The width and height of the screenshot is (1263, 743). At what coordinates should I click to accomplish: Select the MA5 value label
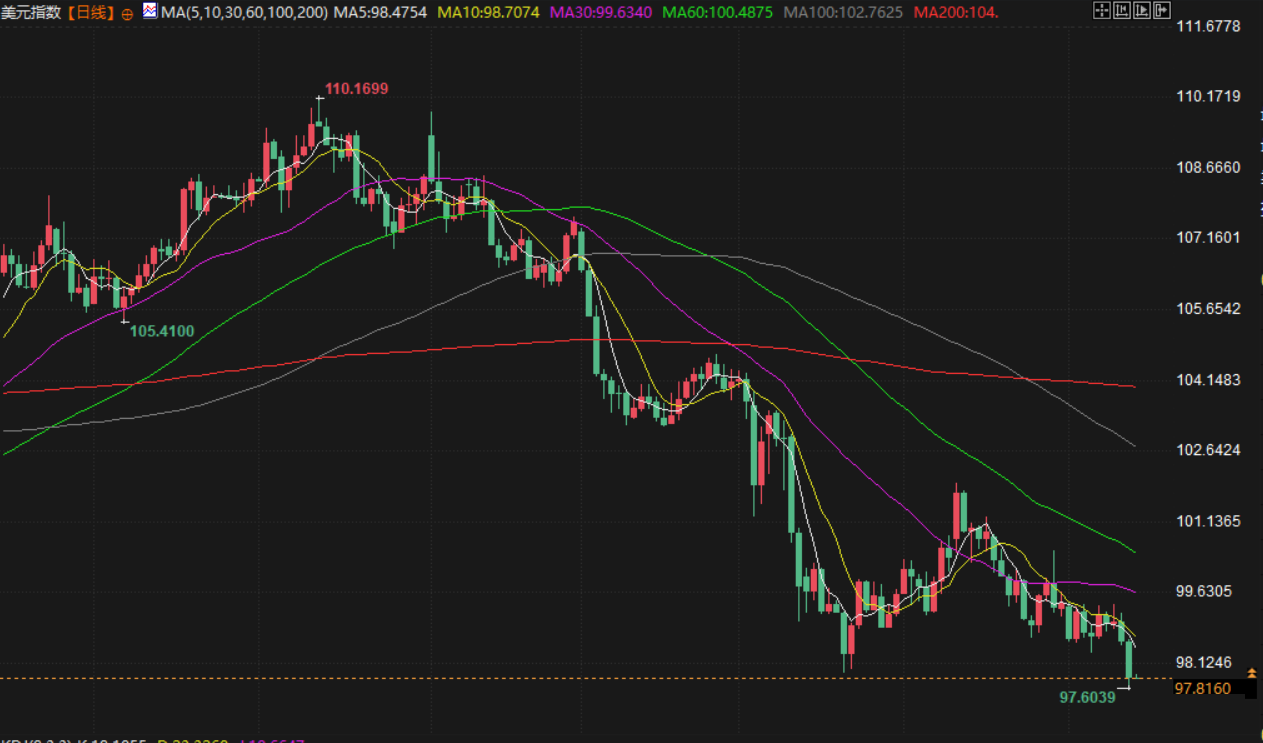coord(380,13)
